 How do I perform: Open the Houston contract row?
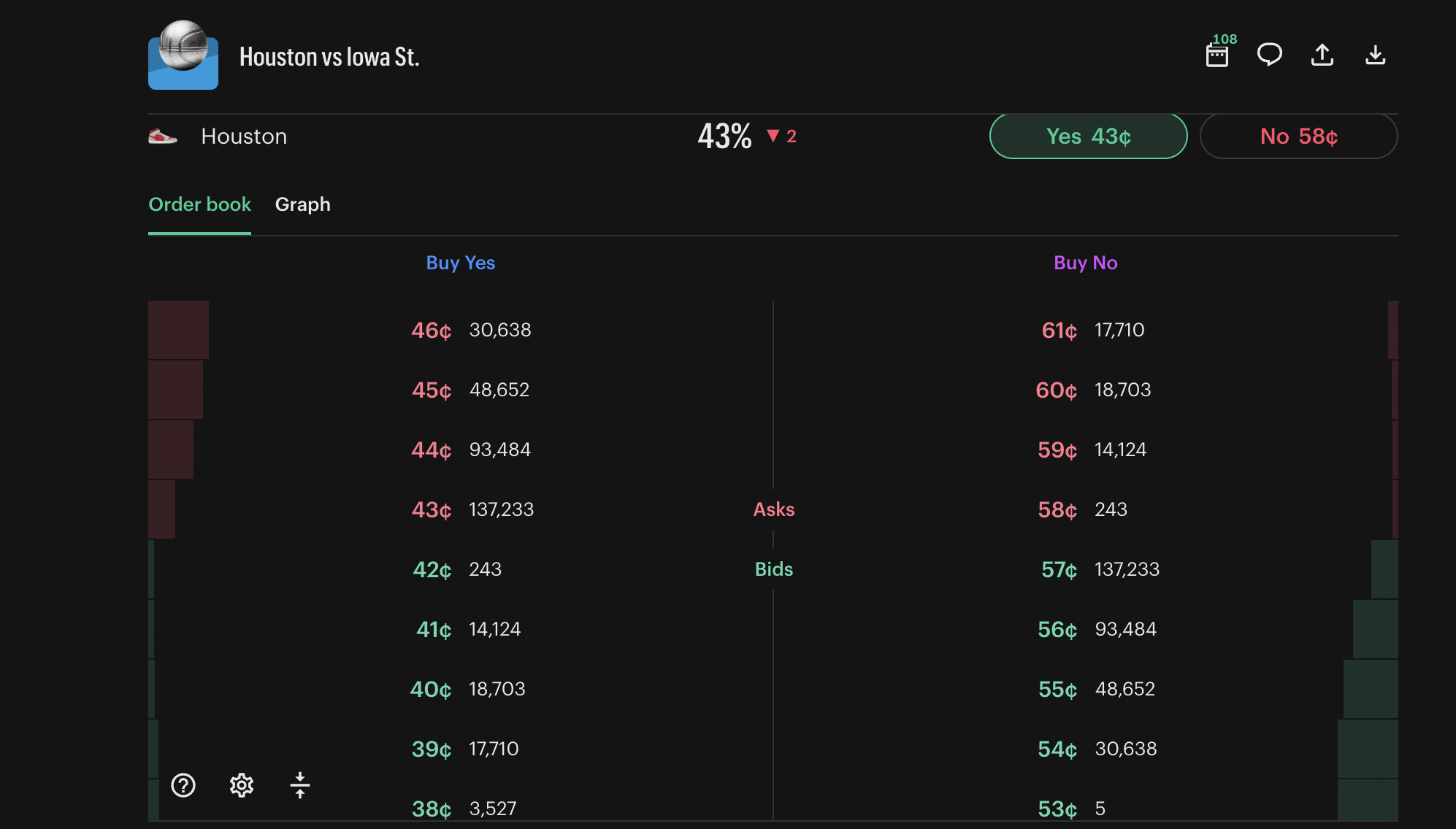click(244, 136)
